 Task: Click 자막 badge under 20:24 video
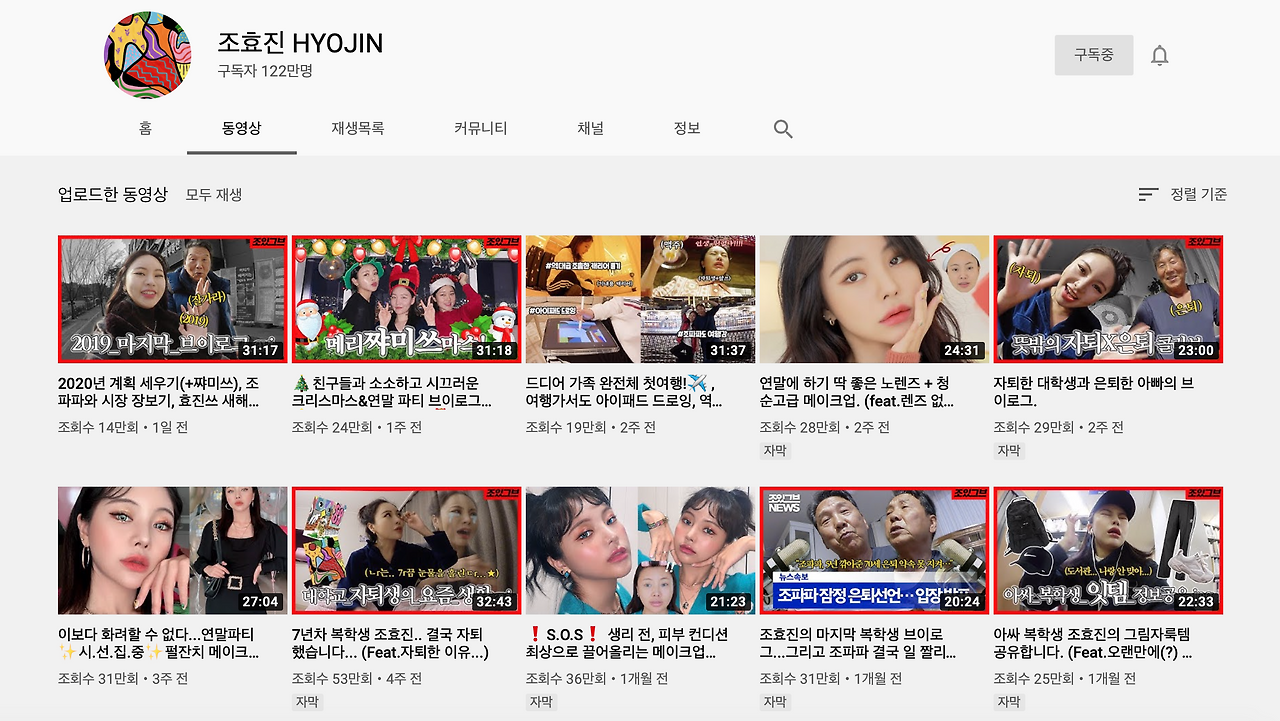[775, 702]
